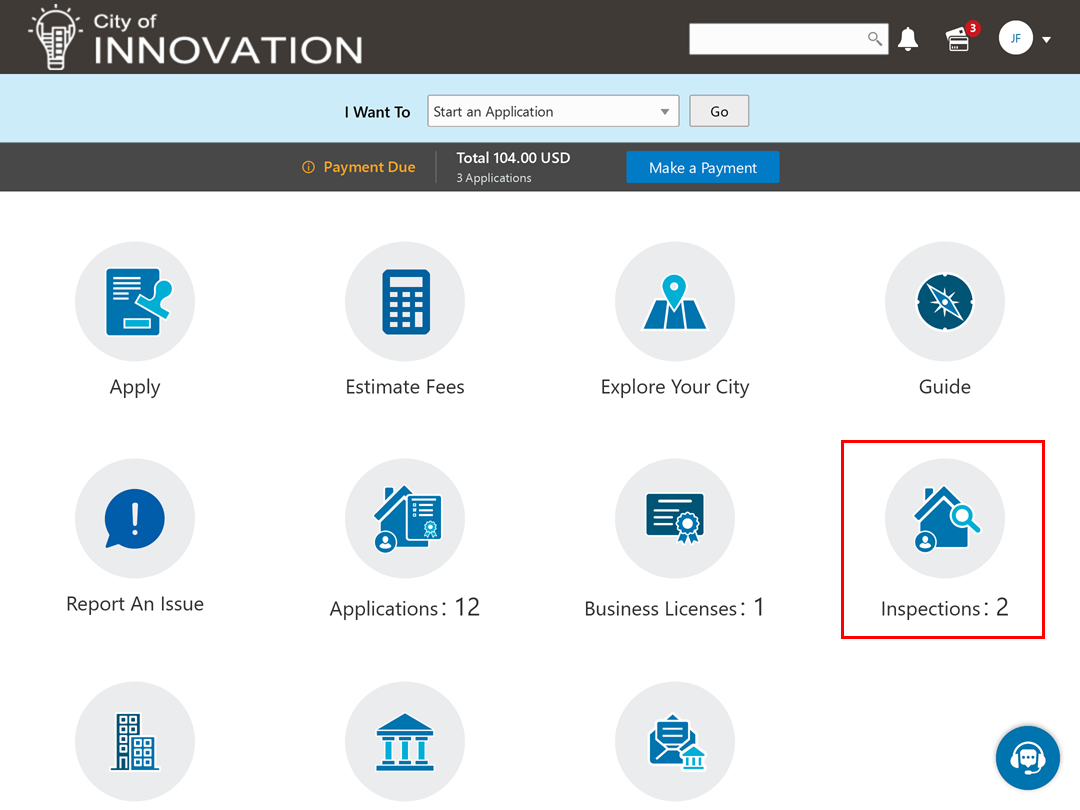Click the Applications: 12 label

tap(405, 608)
